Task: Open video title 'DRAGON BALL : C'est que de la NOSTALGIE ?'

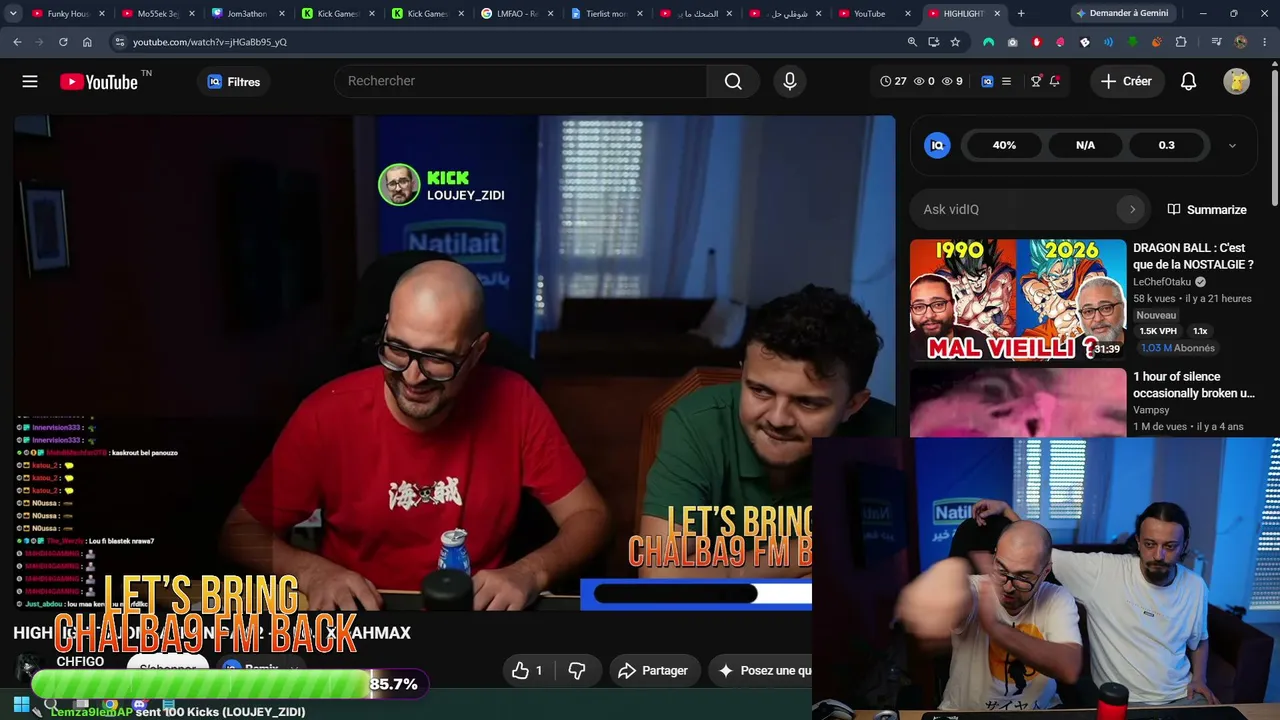Action: tap(1193, 256)
